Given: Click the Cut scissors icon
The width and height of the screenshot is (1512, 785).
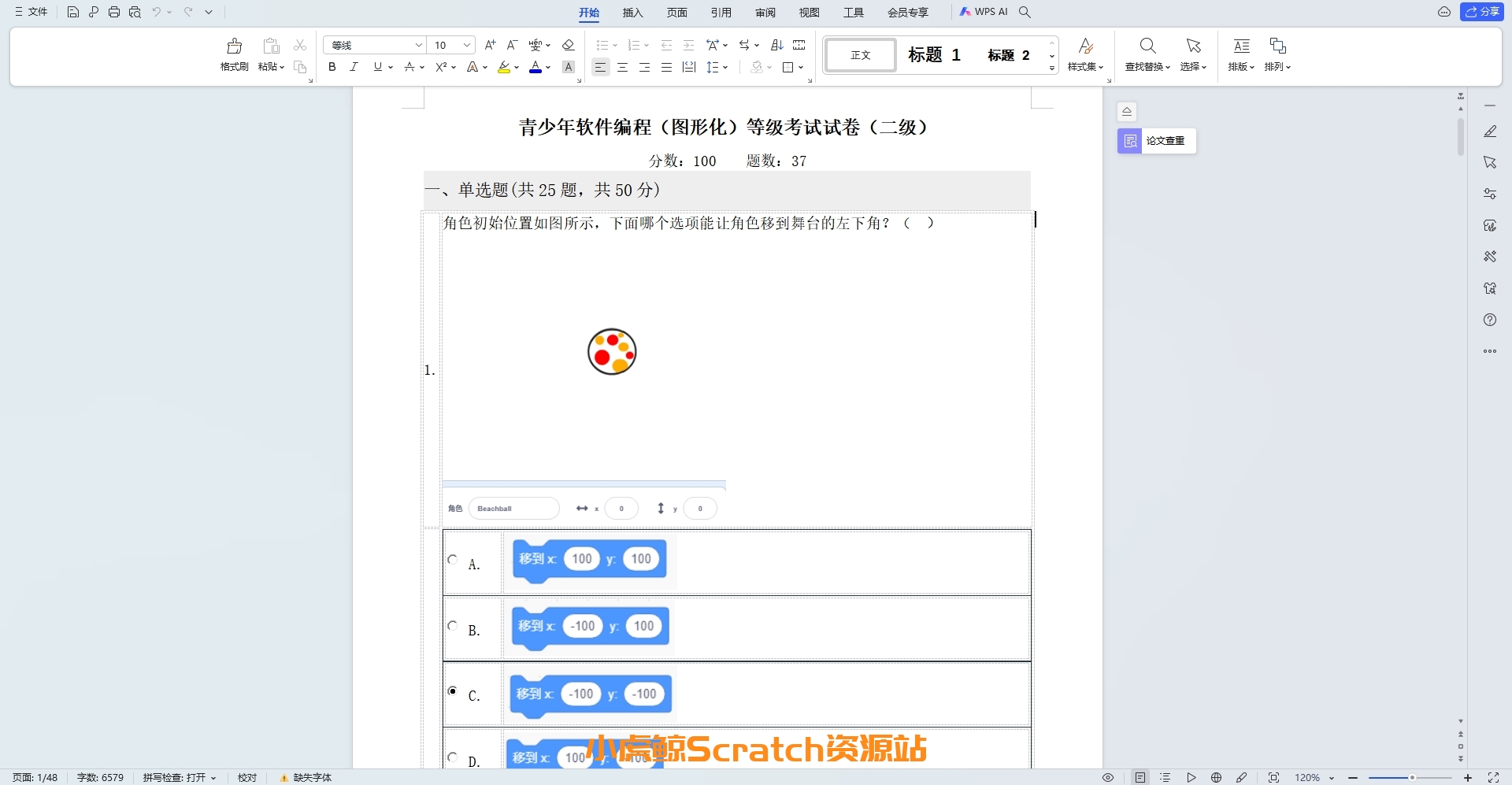Looking at the screenshot, I should tap(300, 45).
